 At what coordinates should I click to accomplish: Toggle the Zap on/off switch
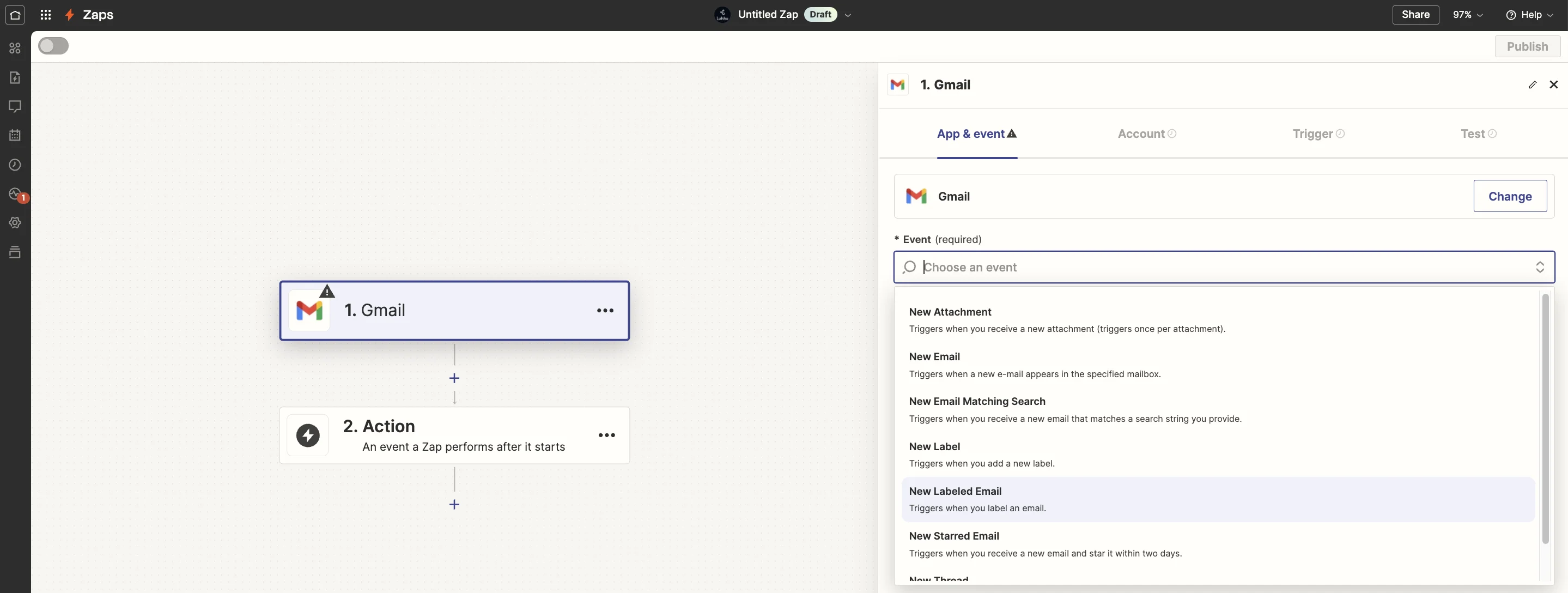(x=53, y=46)
